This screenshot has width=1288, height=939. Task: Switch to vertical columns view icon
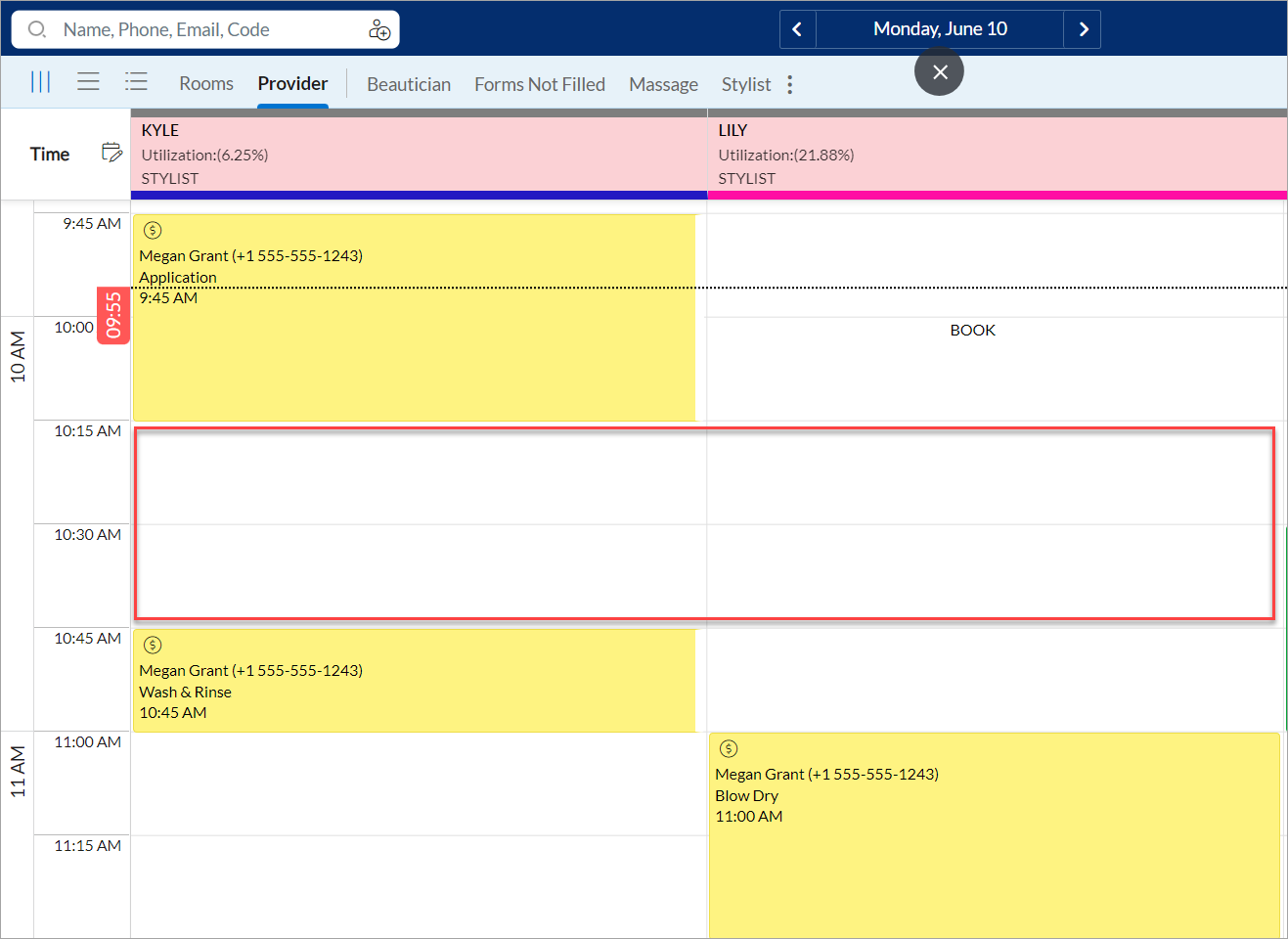tap(40, 81)
